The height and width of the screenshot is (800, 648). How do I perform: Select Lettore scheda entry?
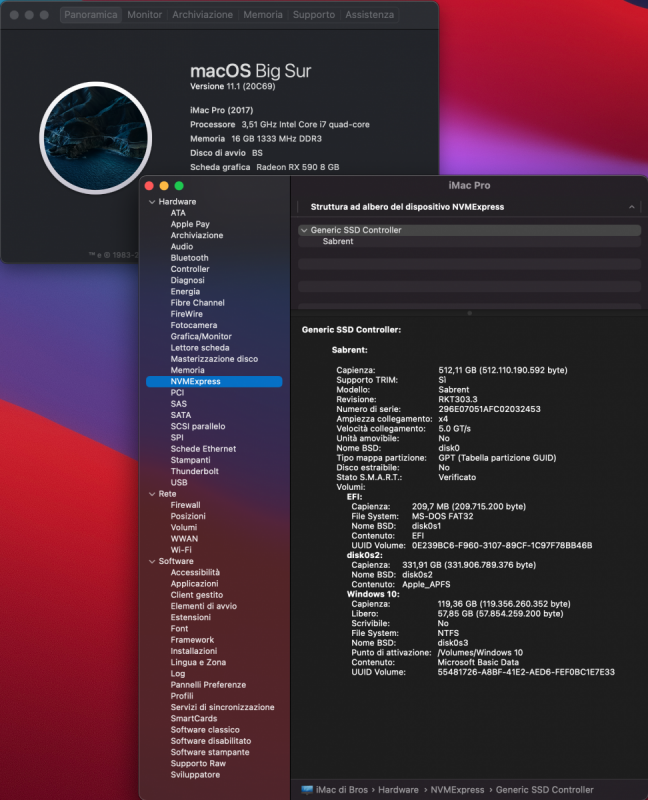click(200, 347)
